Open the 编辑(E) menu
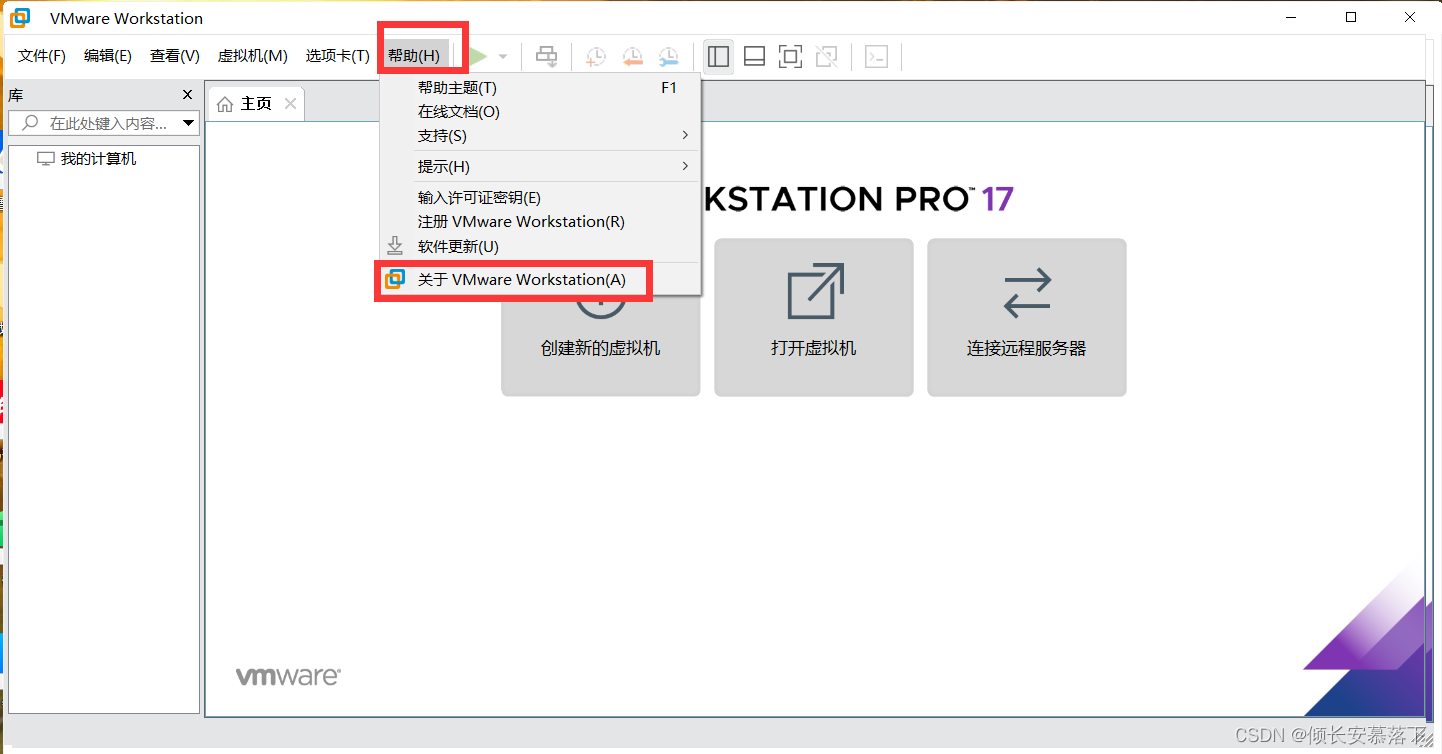The width and height of the screenshot is (1442, 754). (x=108, y=56)
